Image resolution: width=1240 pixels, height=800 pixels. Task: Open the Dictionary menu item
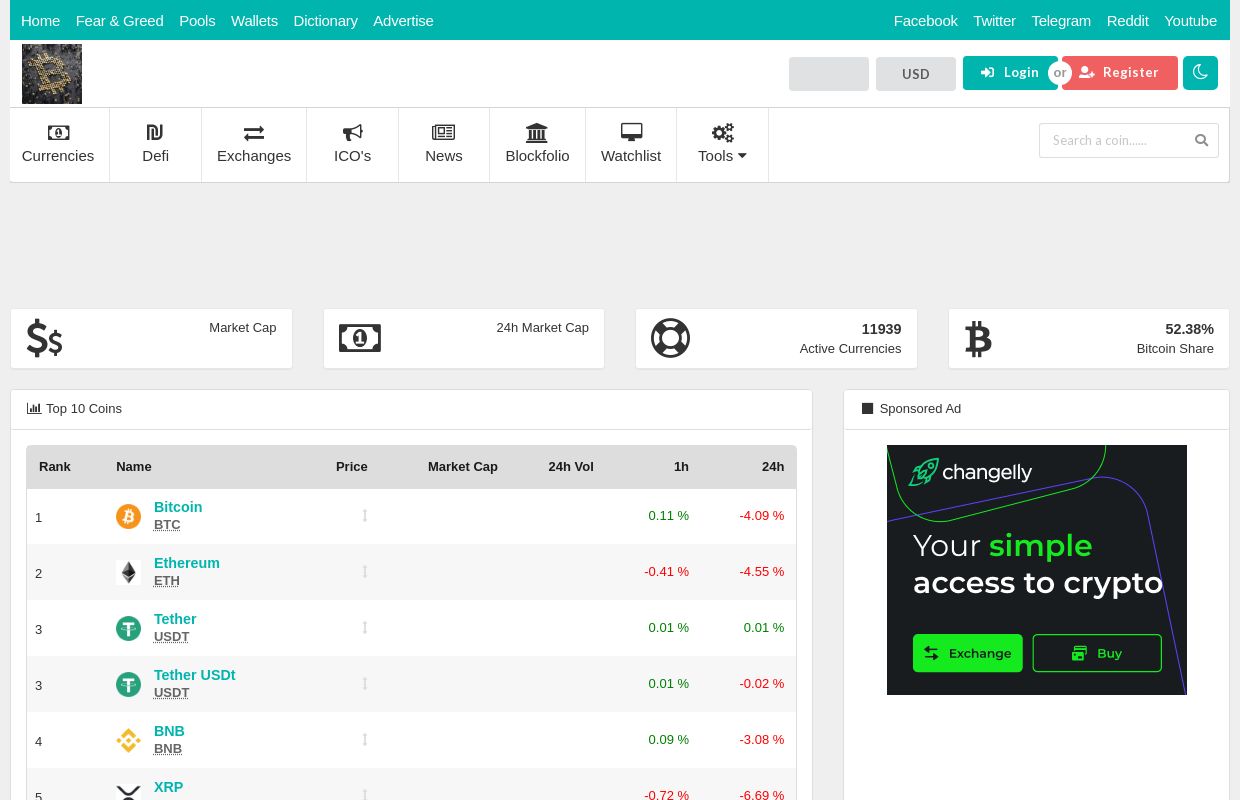(325, 20)
